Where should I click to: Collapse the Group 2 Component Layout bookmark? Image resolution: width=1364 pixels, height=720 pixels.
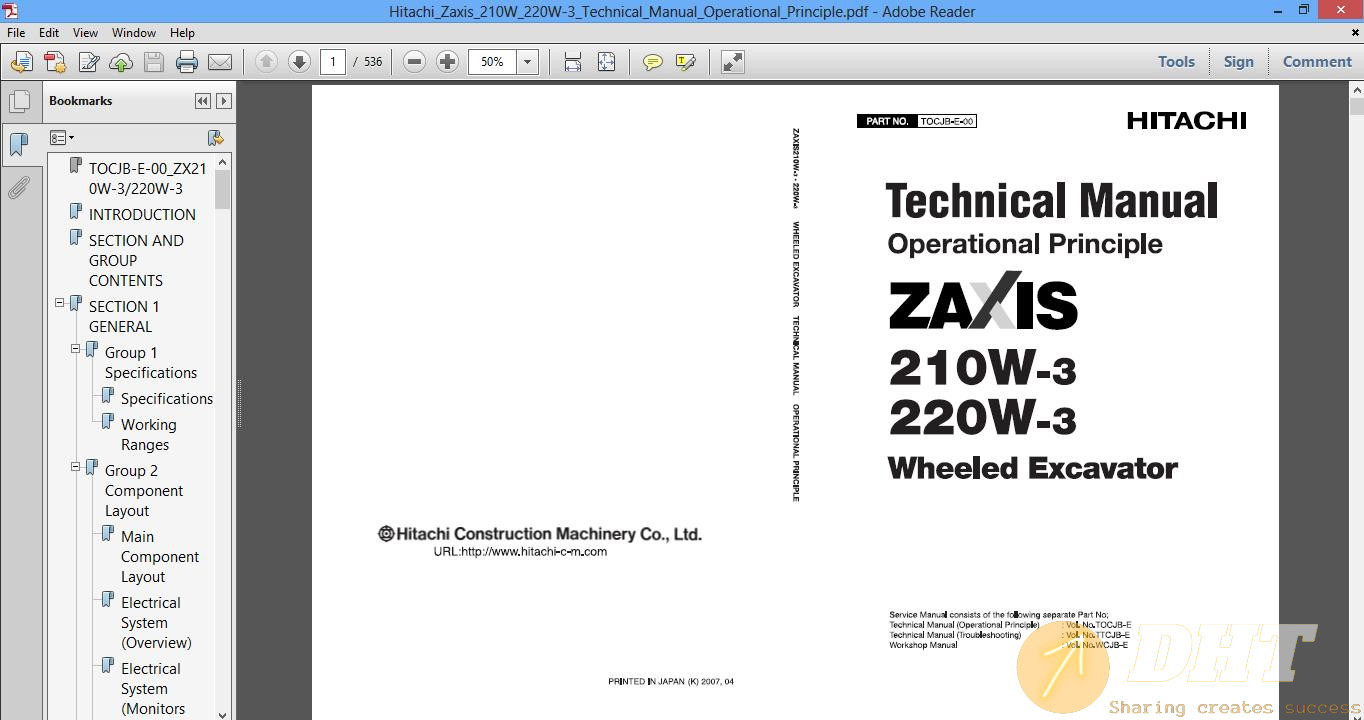[x=76, y=466]
